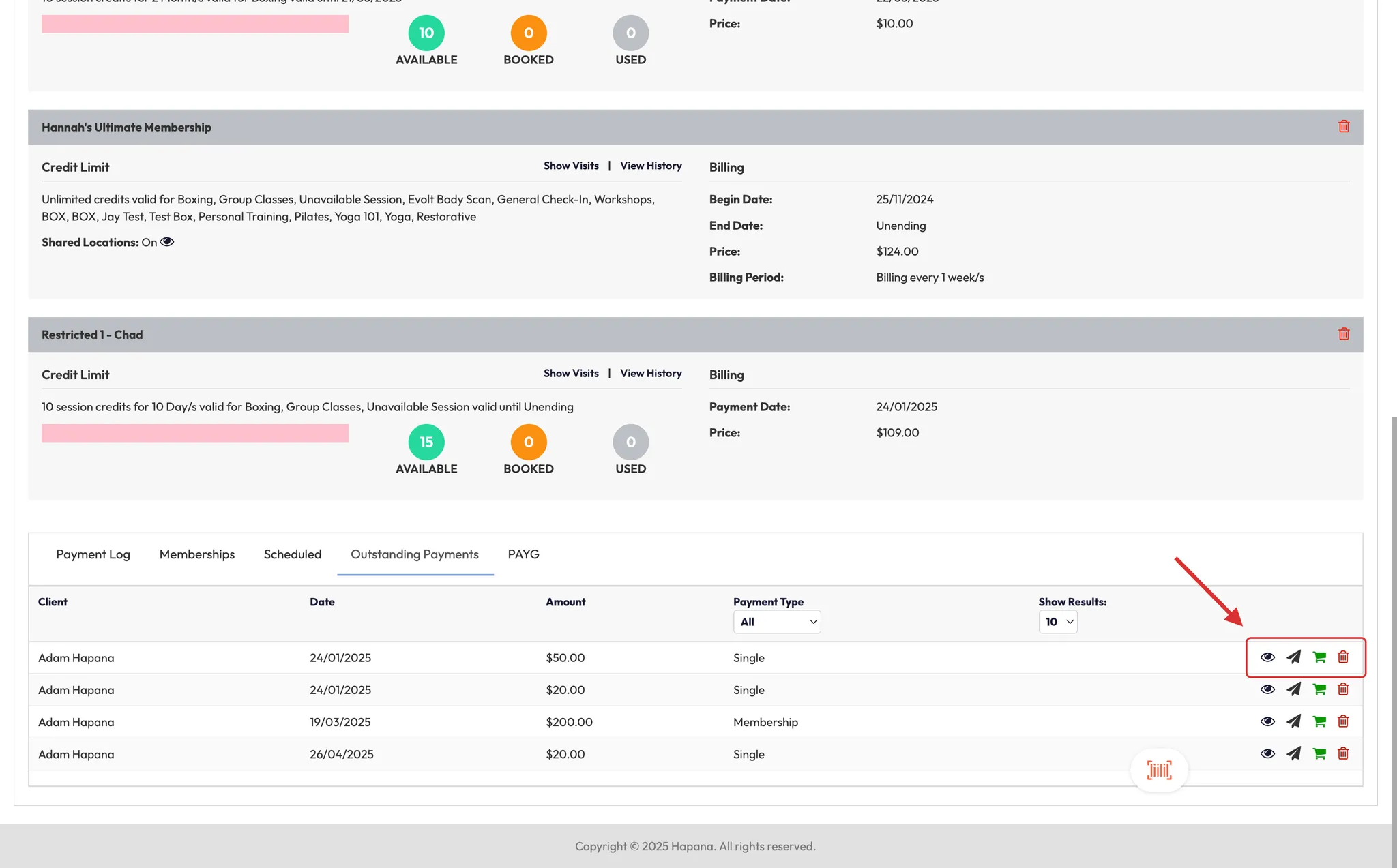Expand the Show Results dropdown
The height and width of the screenshot is (868, 1397).
click(1058, 622)
